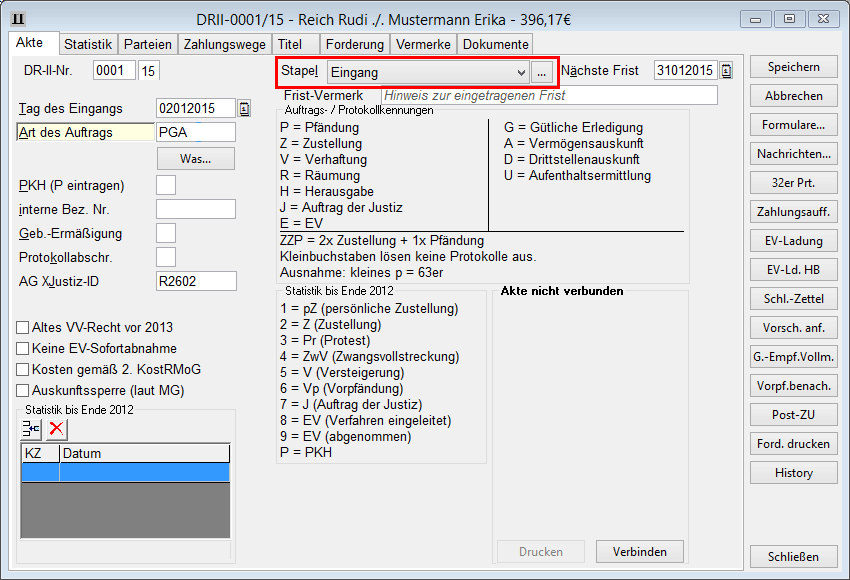This screenshot has width=850, height=580.
Task: Click the insert row icon under Statistik bis Ende 2012
Action: pos(32,428)
